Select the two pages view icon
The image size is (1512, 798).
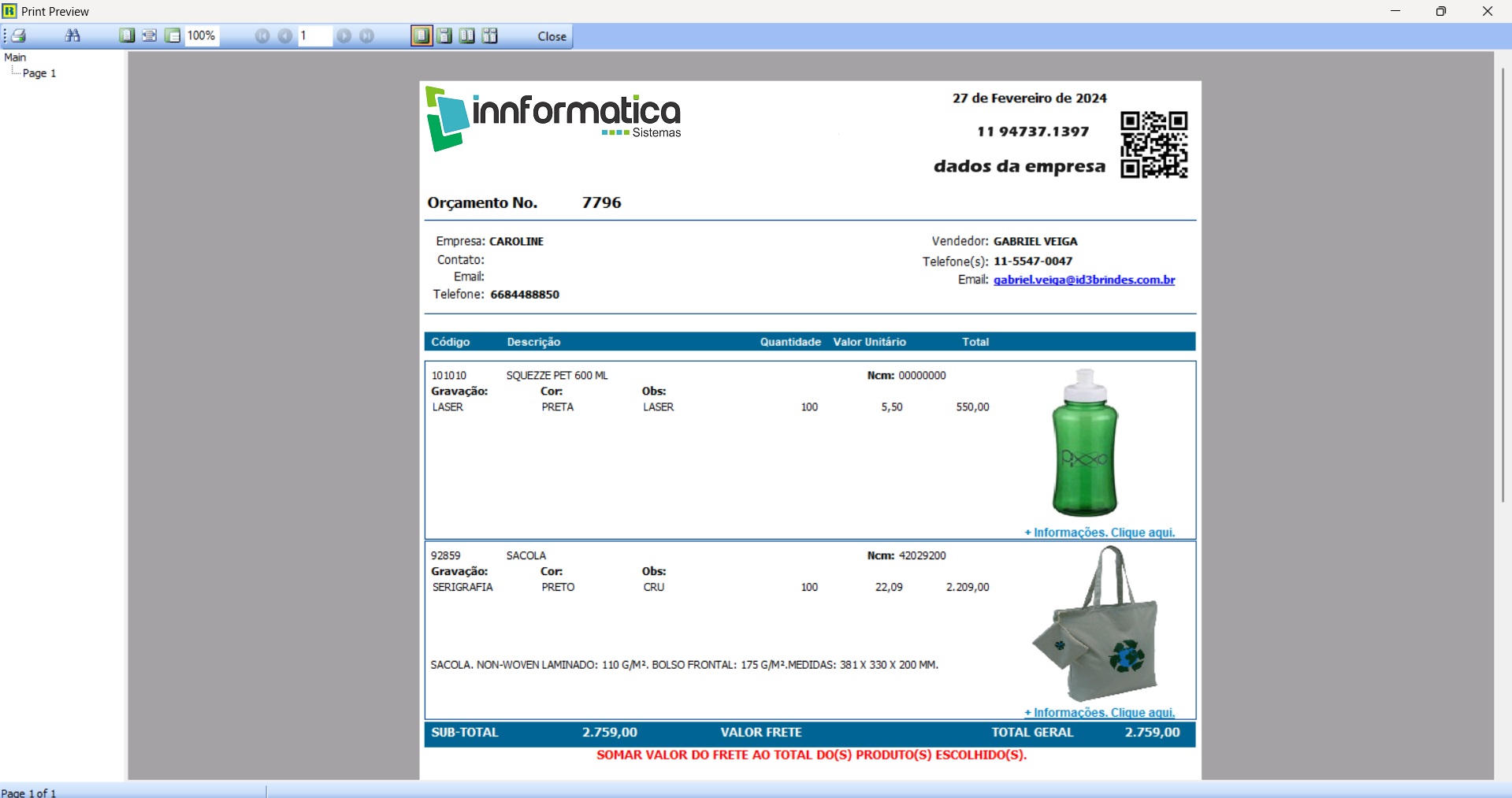(x=467, y=35)
